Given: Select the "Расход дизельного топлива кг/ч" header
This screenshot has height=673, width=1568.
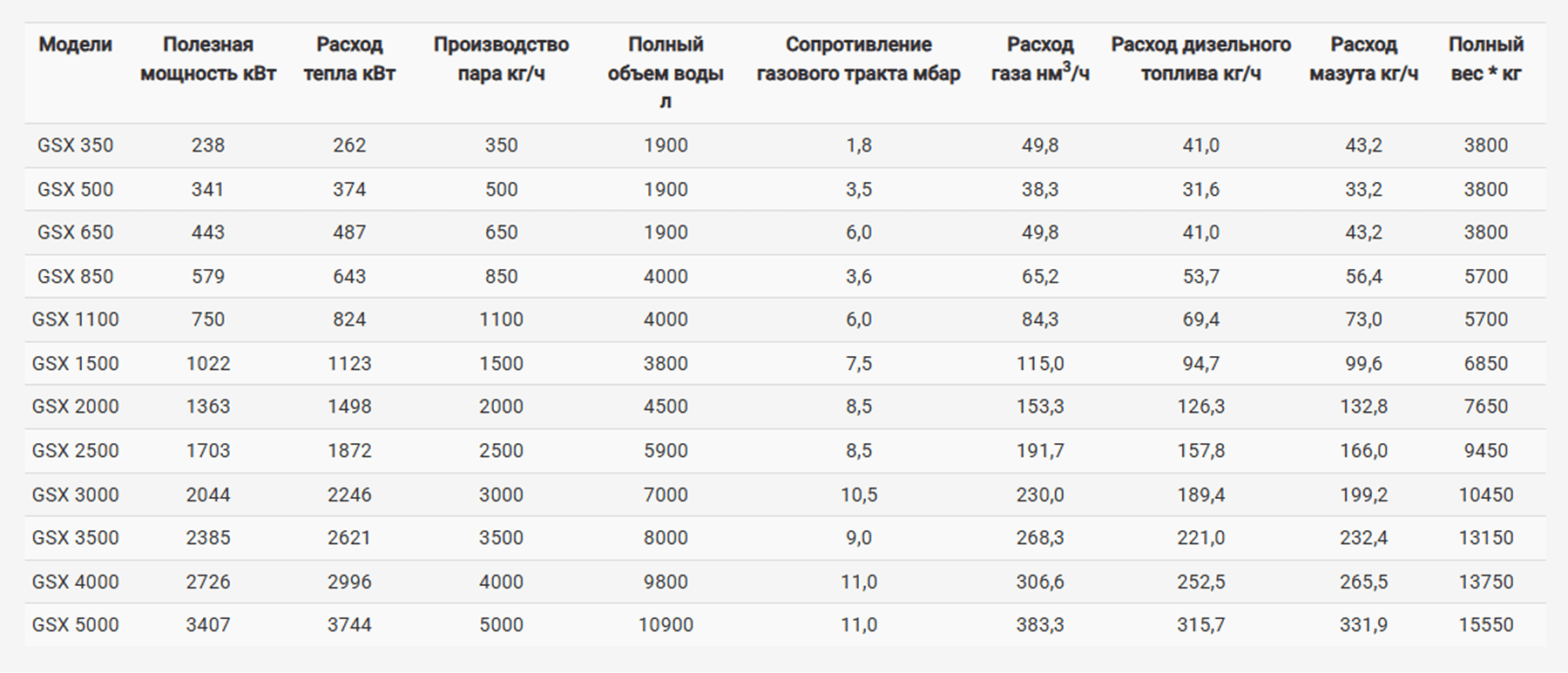Looking at the screenshot, I should 1200,58.
